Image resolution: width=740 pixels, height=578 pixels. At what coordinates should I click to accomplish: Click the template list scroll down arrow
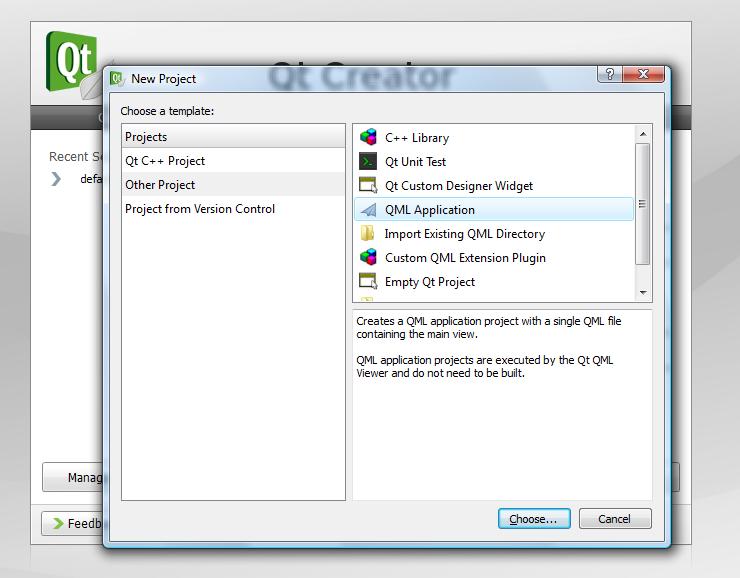click(x=643, y=293)
